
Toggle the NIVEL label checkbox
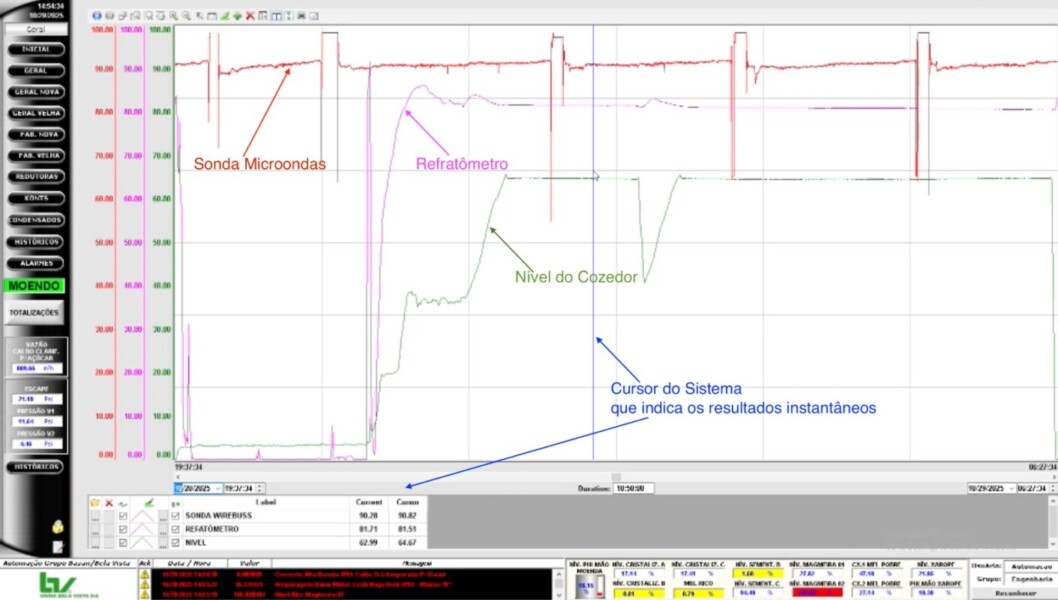176,542
